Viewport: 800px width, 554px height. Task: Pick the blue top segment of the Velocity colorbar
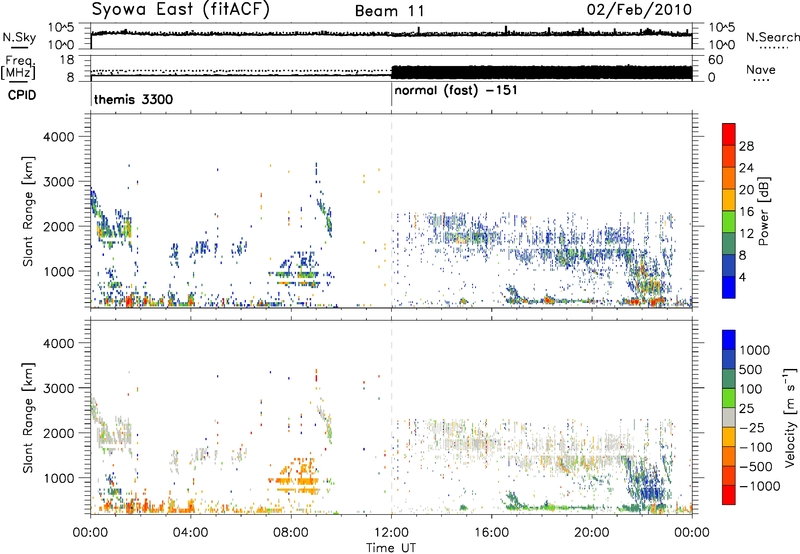click(729, 340)
